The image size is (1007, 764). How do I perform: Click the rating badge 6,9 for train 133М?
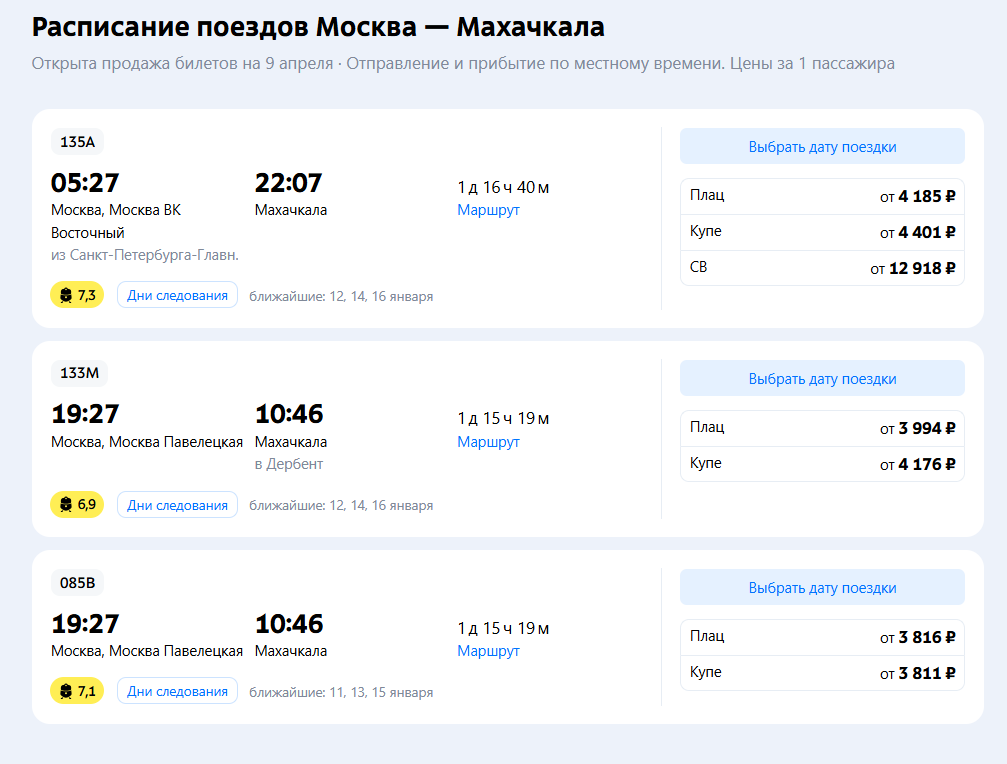pos(77,505)
